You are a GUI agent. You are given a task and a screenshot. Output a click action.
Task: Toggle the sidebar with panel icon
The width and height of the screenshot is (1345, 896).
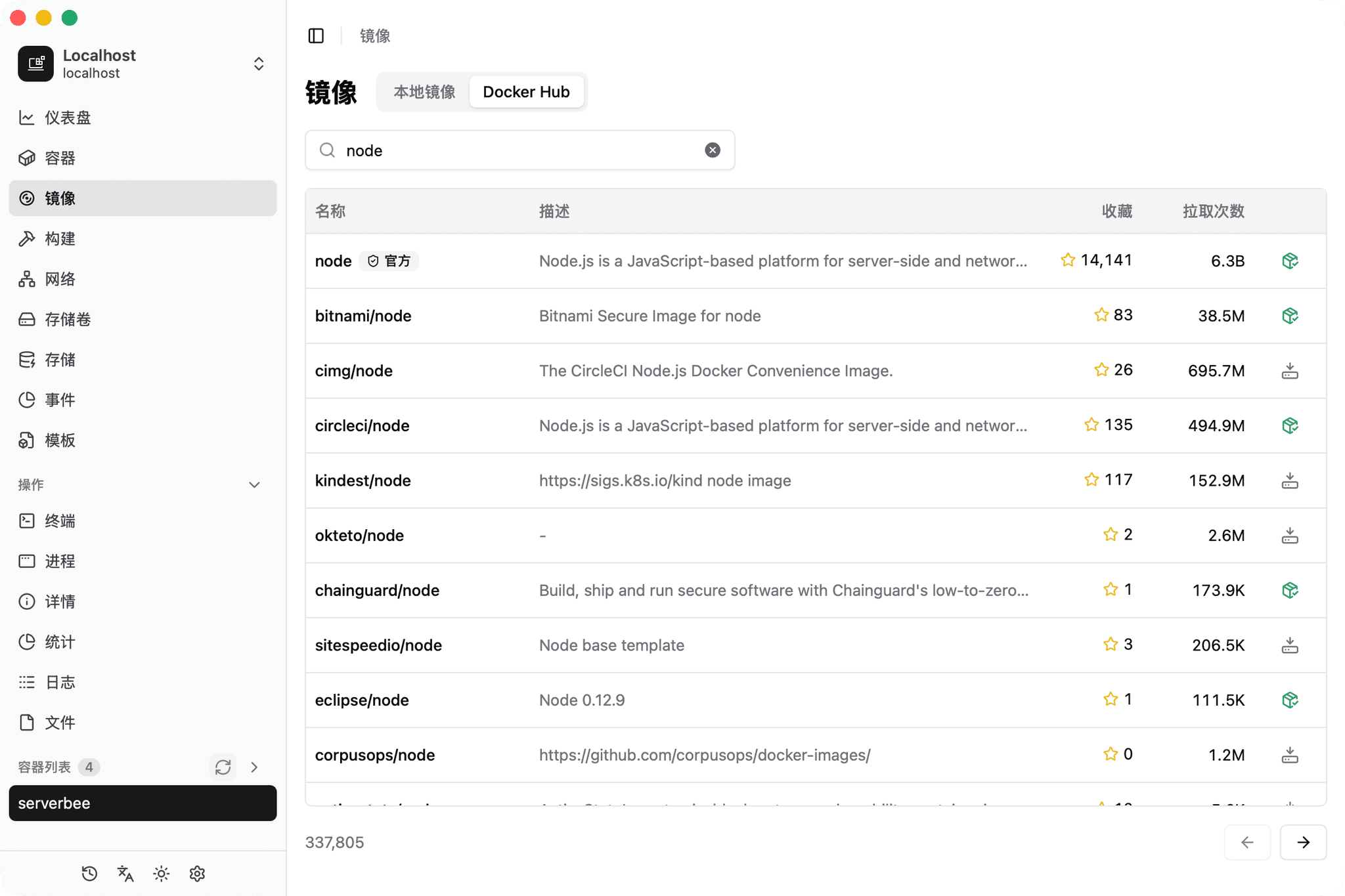coord(316,35)
